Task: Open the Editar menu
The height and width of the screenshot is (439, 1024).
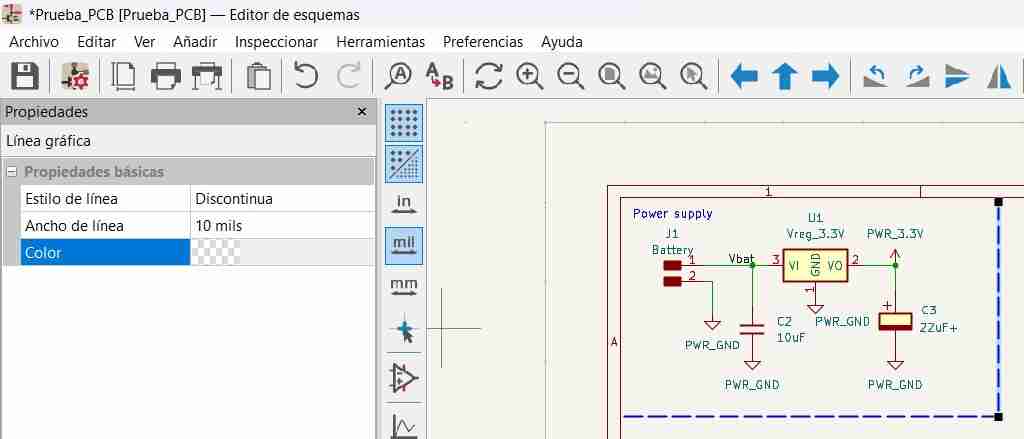Action: tap(97, 42)
